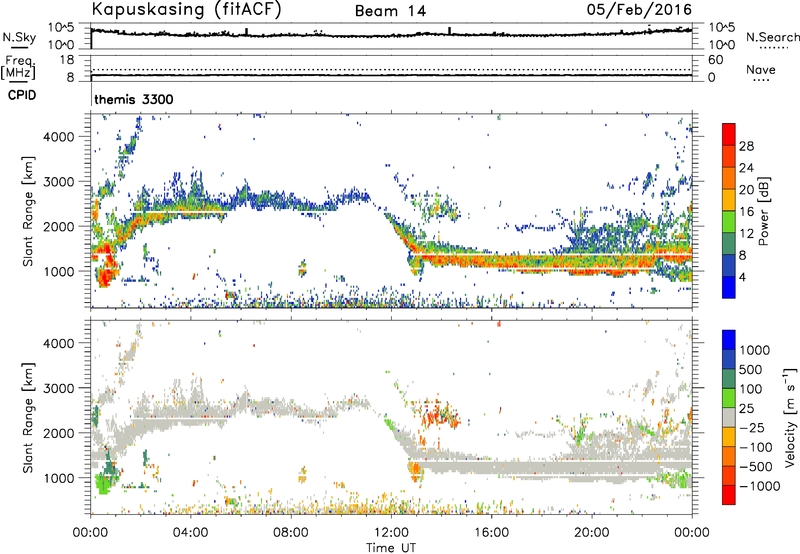Click the 20:00 time tick label
Image resolution: width=800 pixels, height=554 pixels.
[x=591, y=533]
